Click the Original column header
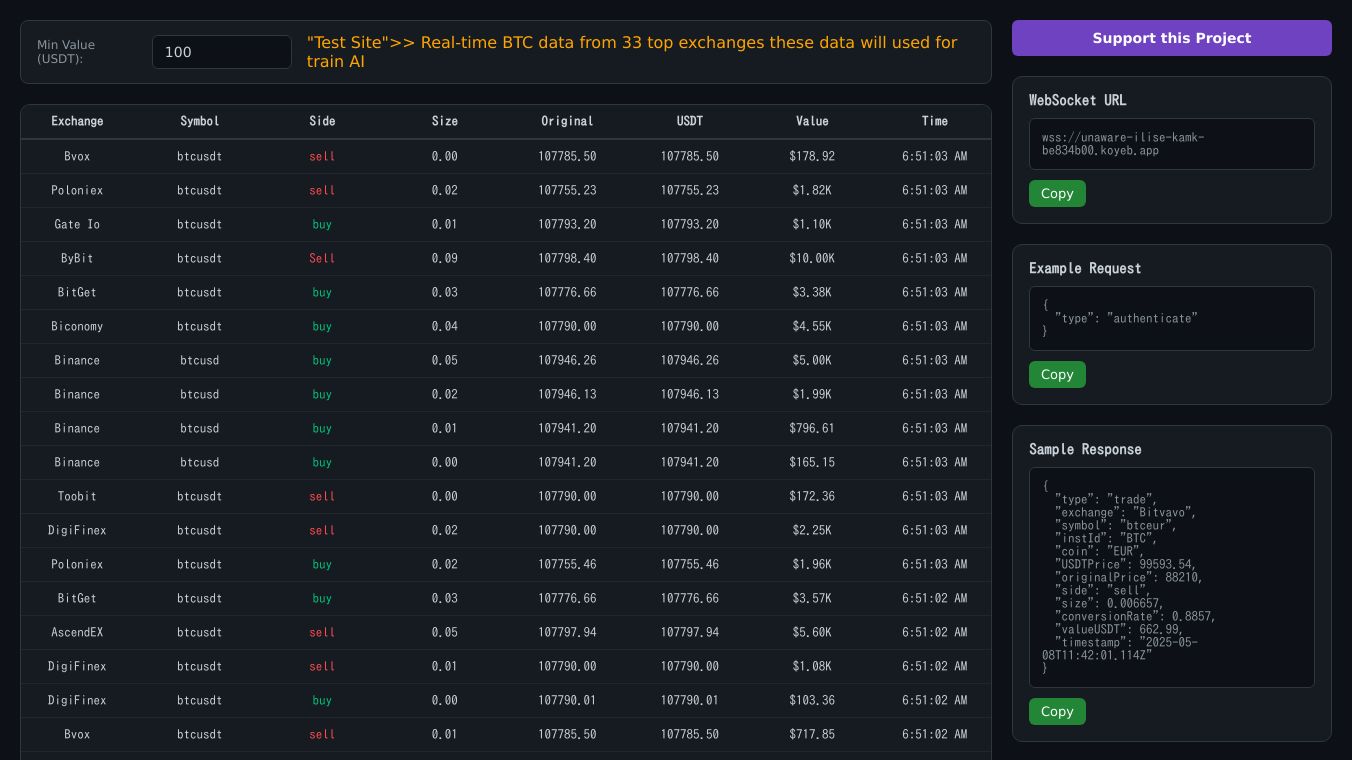Viewport: 1352px width, 760px height. click(567, 121)
